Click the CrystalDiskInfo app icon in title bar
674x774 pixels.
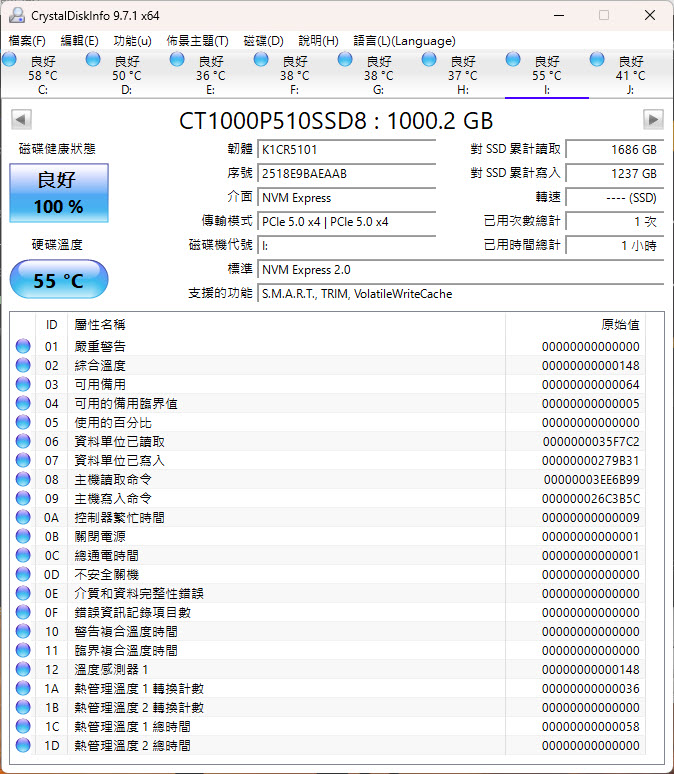(17, 15)
